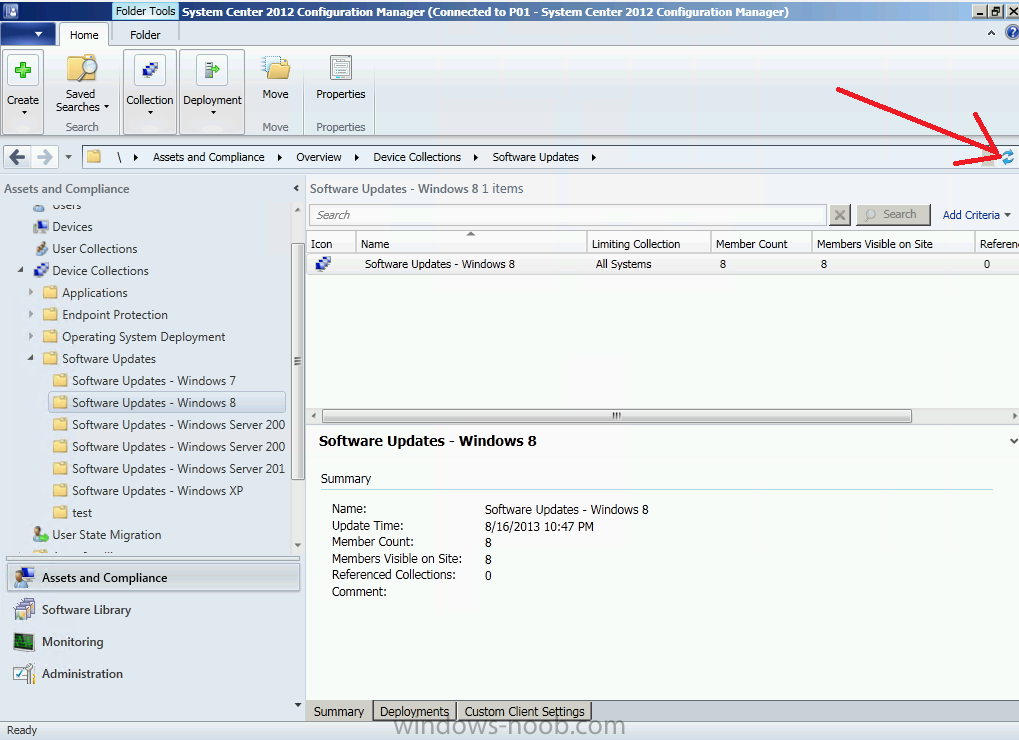Screen dimensions: 1019x740
Task: Click Overview in the breadcrumb
Action: tap(318, 157)
